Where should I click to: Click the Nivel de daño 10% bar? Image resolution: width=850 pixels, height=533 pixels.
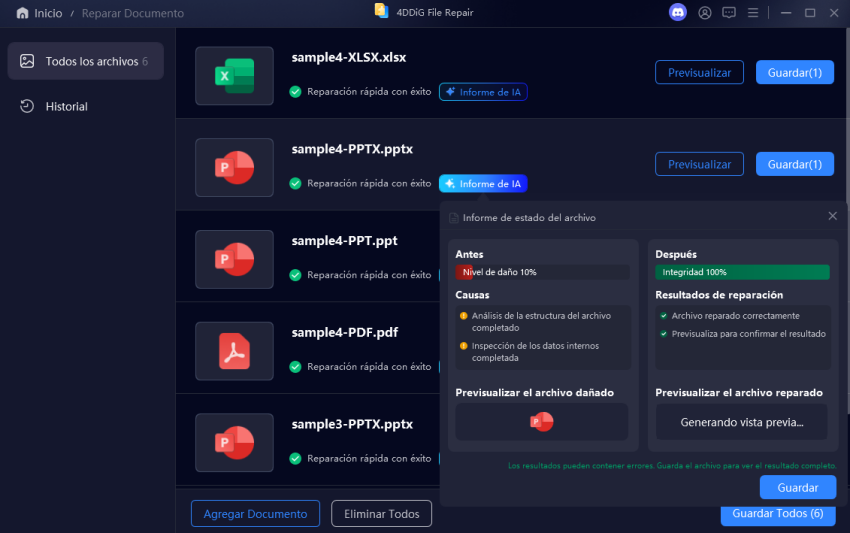coord(543,272)
